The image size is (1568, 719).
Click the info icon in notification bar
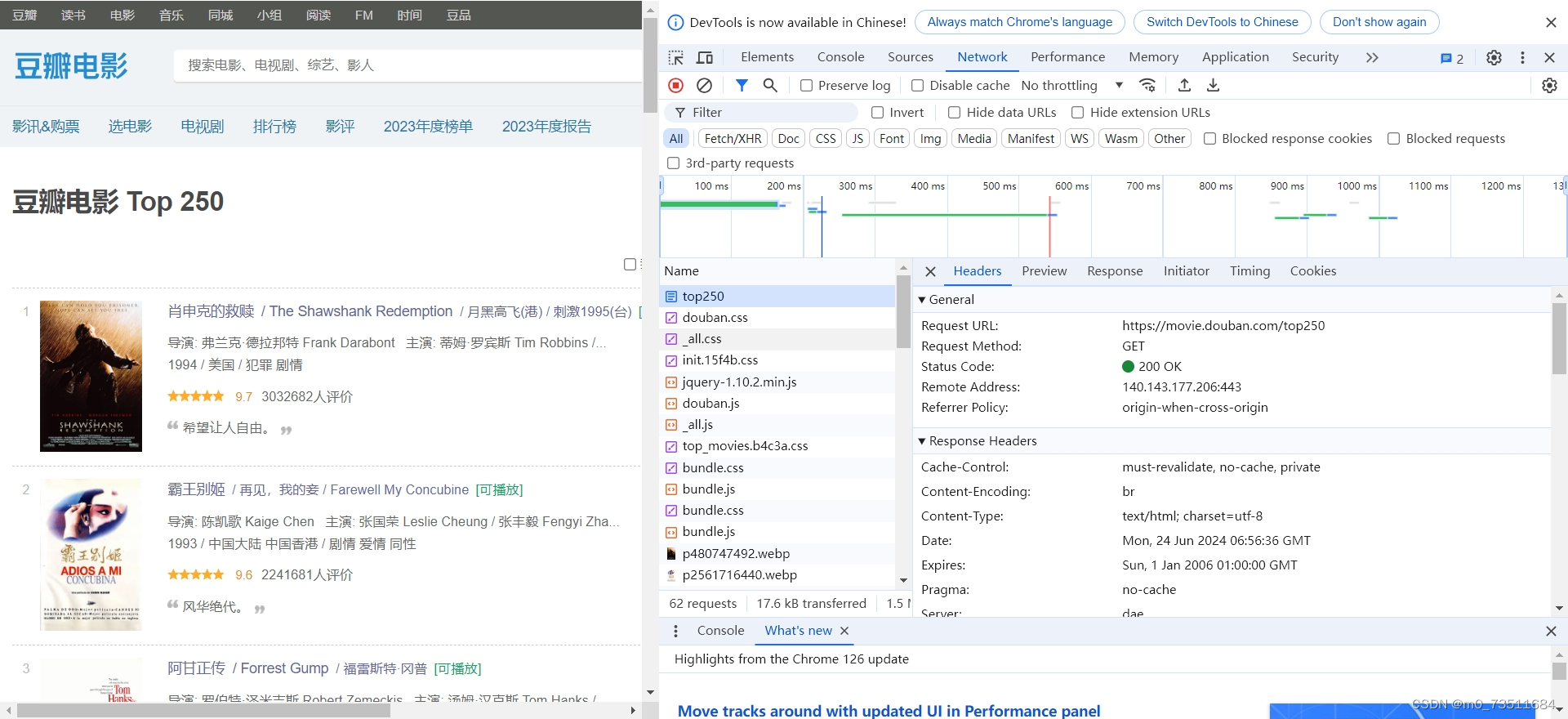pyautogui.click(x=675, y=22)
